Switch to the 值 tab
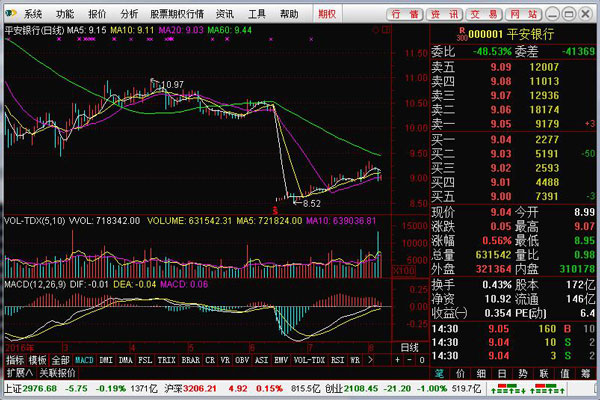This screenshot has height=400, width=600. point(565,373)
